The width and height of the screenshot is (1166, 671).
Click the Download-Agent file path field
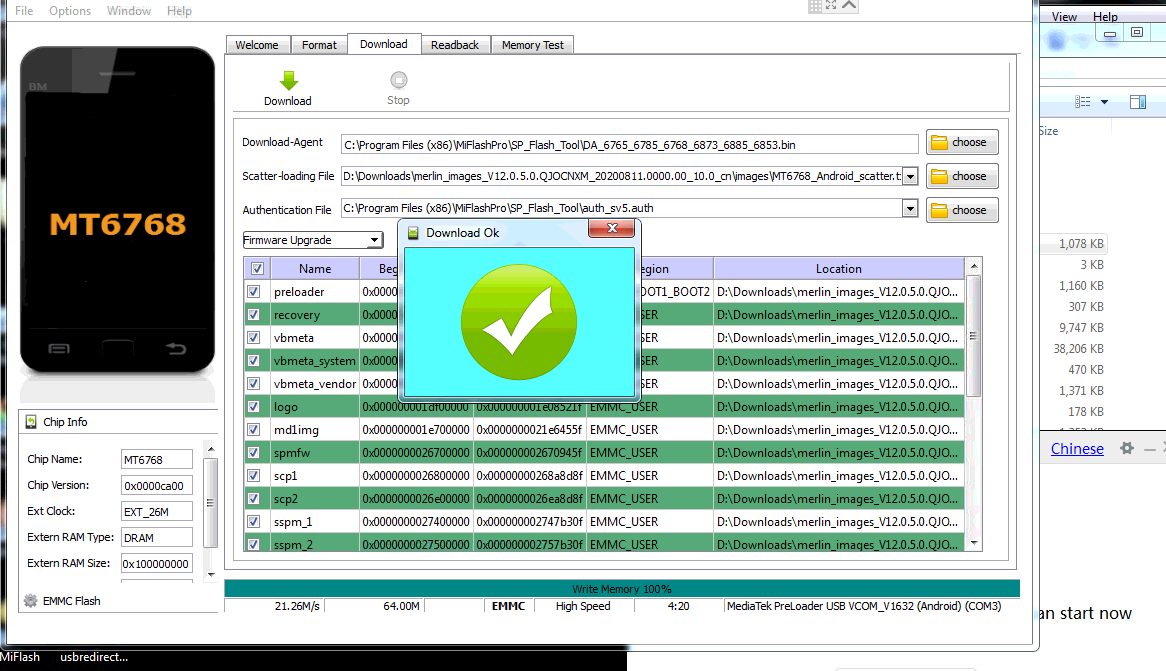[629, 145]
